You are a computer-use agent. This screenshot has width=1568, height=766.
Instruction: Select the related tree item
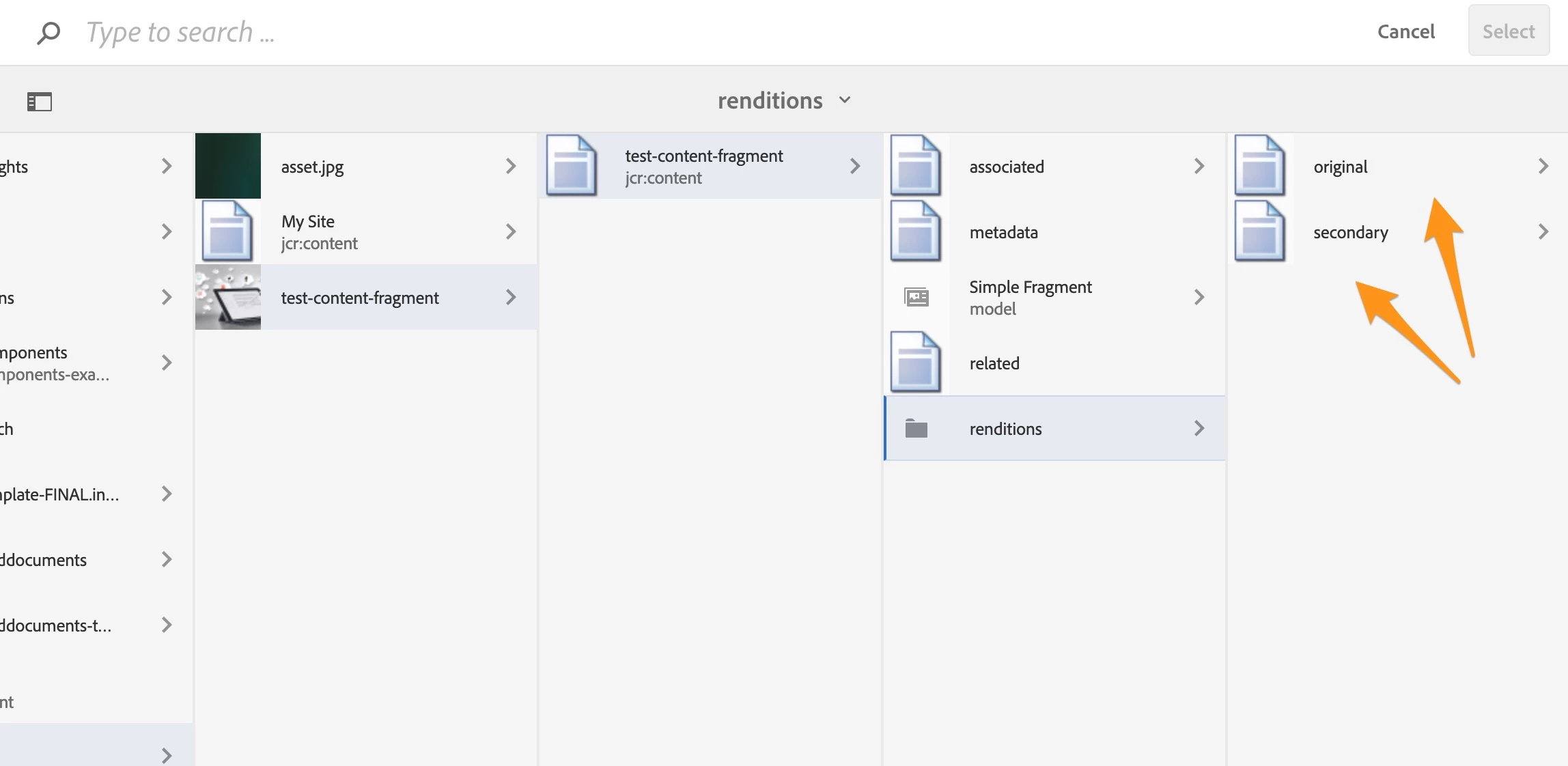click(994, 363)
